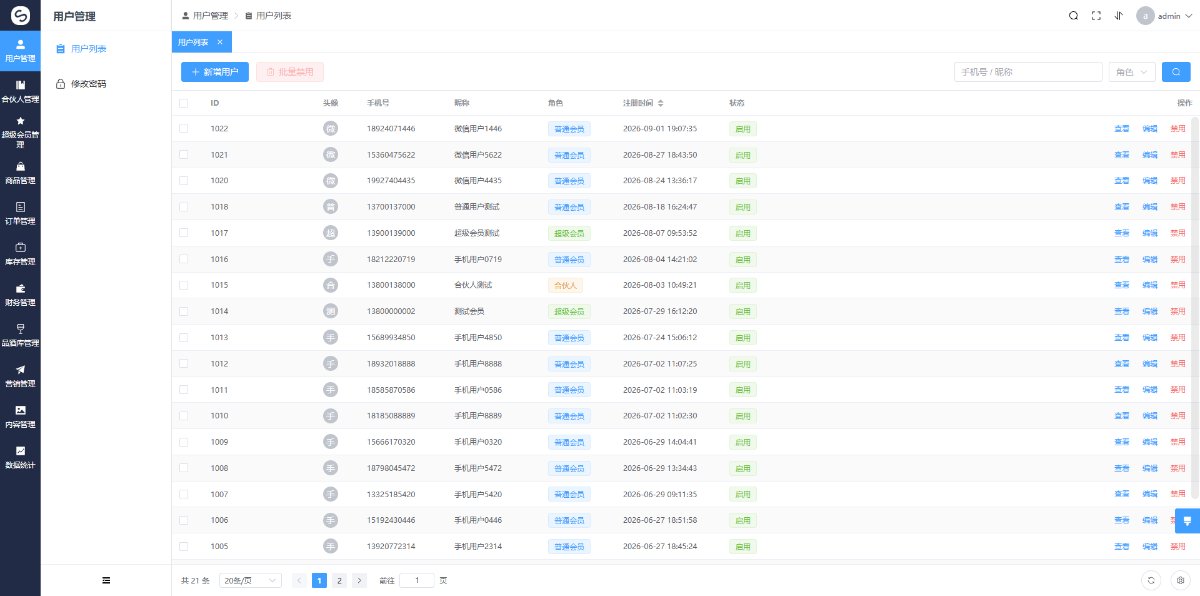Focus the 手机号 / 昵称 search field
The width and height of the screenshot is (1200, 596).
click(1028, 72)
